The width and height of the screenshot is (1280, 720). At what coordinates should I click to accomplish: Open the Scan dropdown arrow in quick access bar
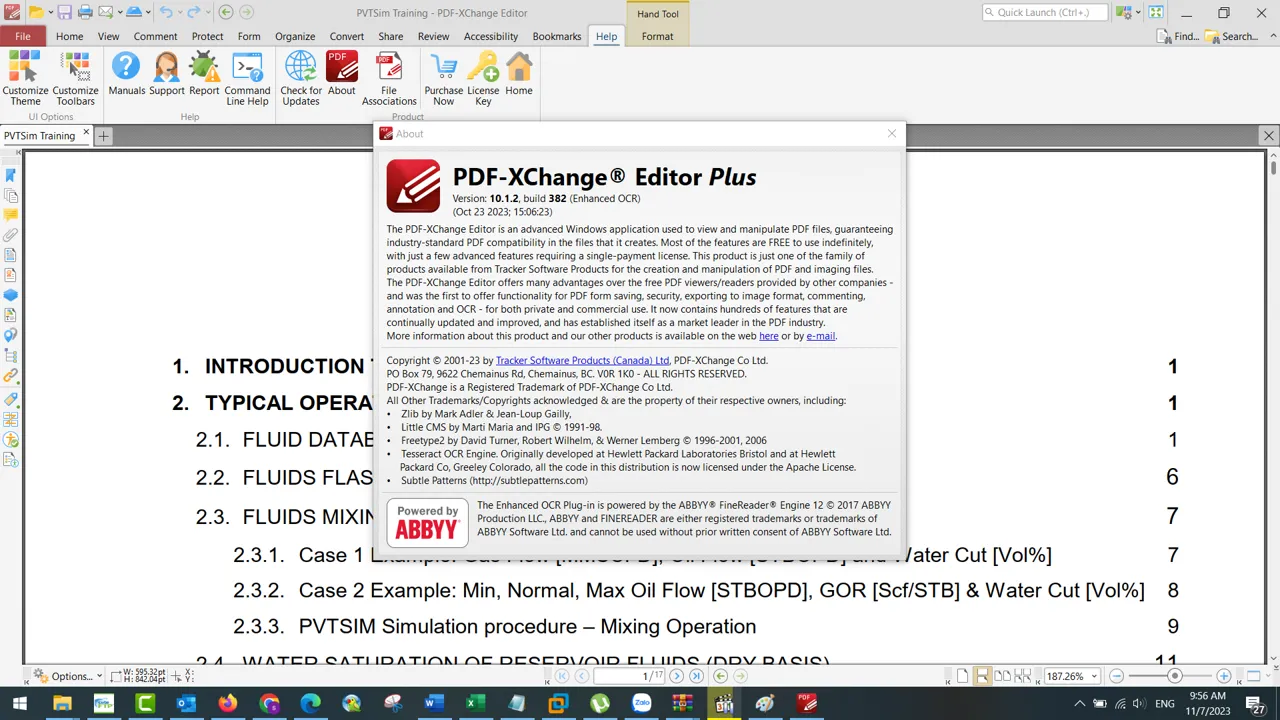(x=147, y=13)
